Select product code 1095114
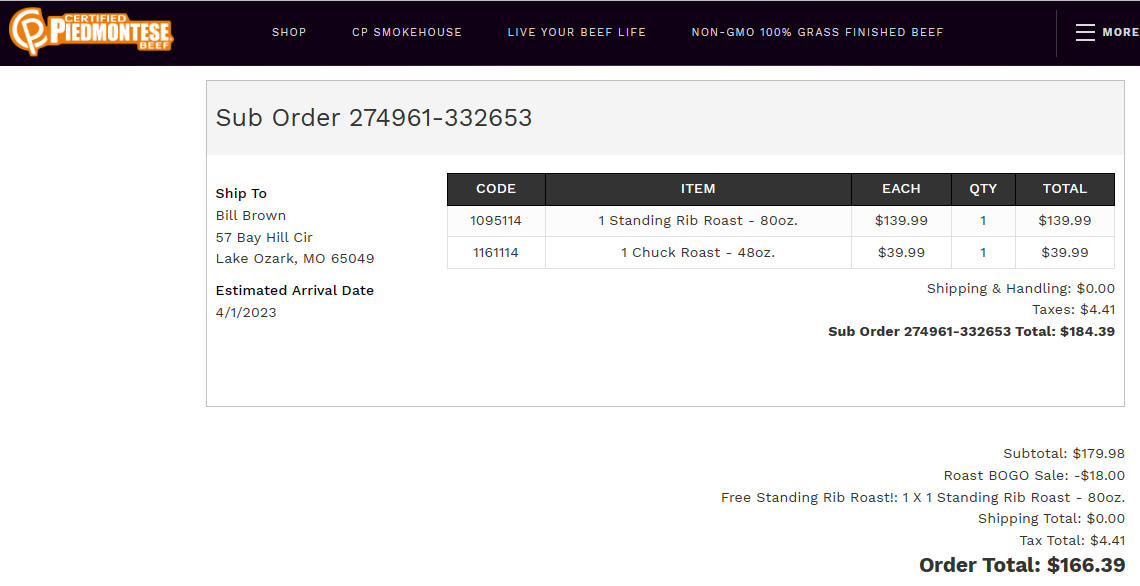Screen dimensions: 1140x586 pyautogui.click(x=496, y=221)
